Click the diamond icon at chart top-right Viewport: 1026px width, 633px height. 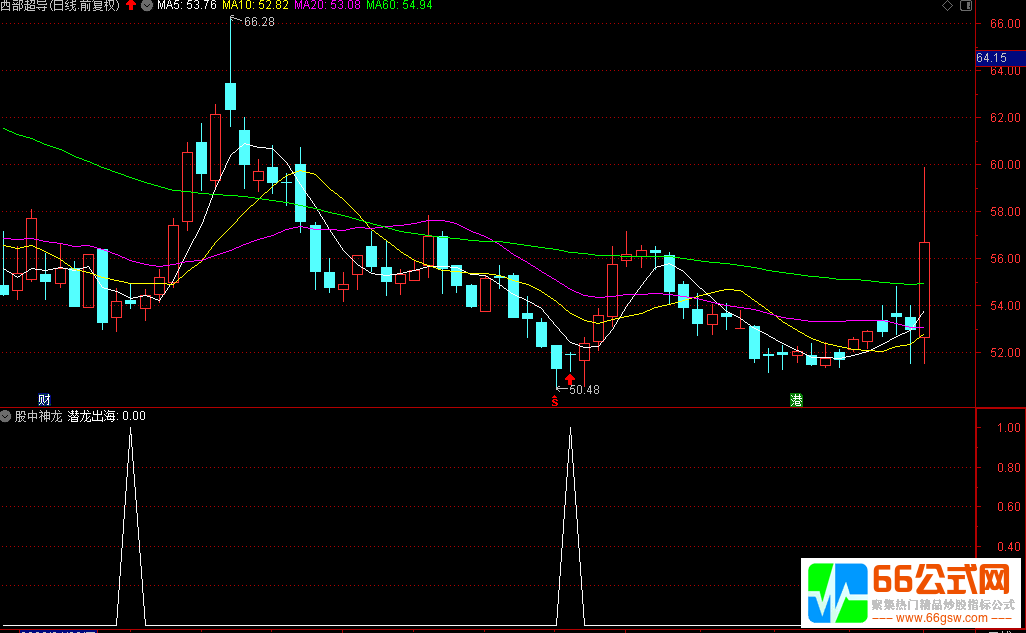[947, 6]
